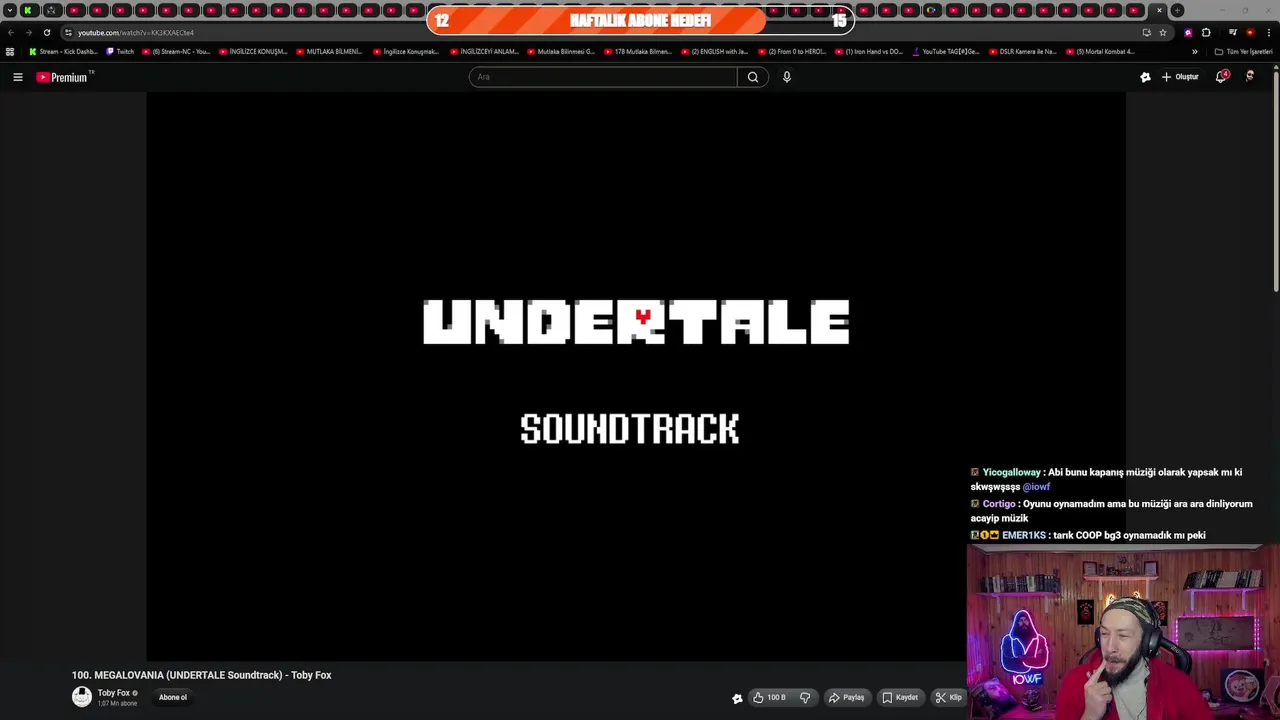
Task: Click the video title 'MEGALOVANIA (UNDERTALE Soundtrack)'
Action: point(188,675)
